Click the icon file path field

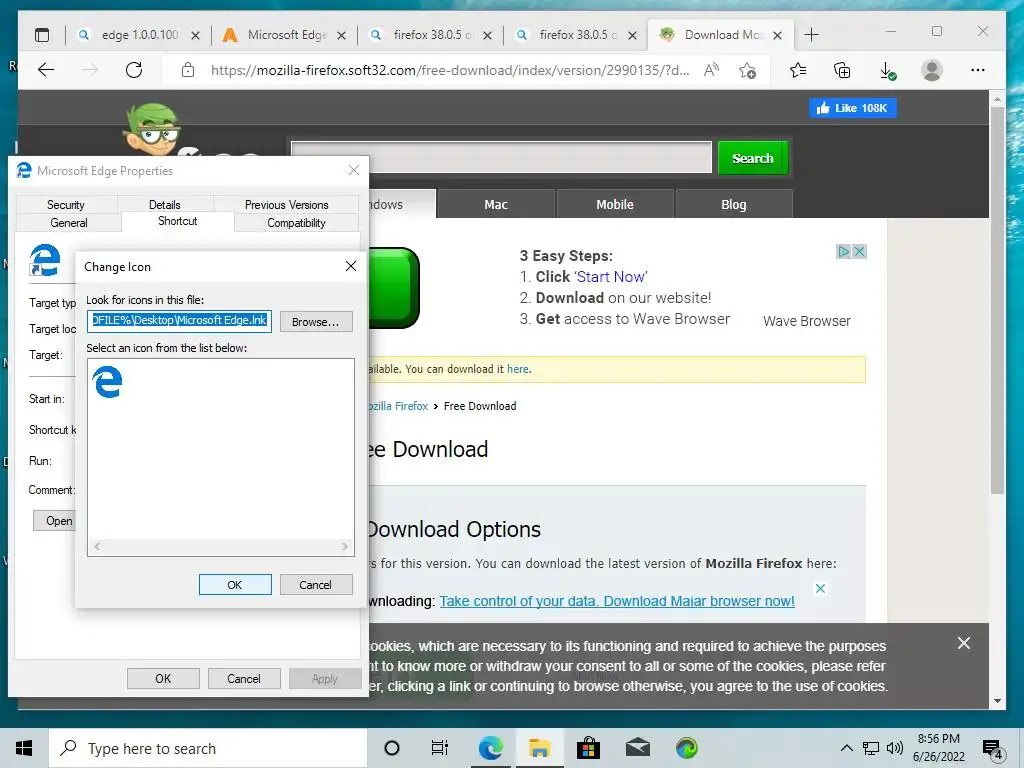[179, 321]
